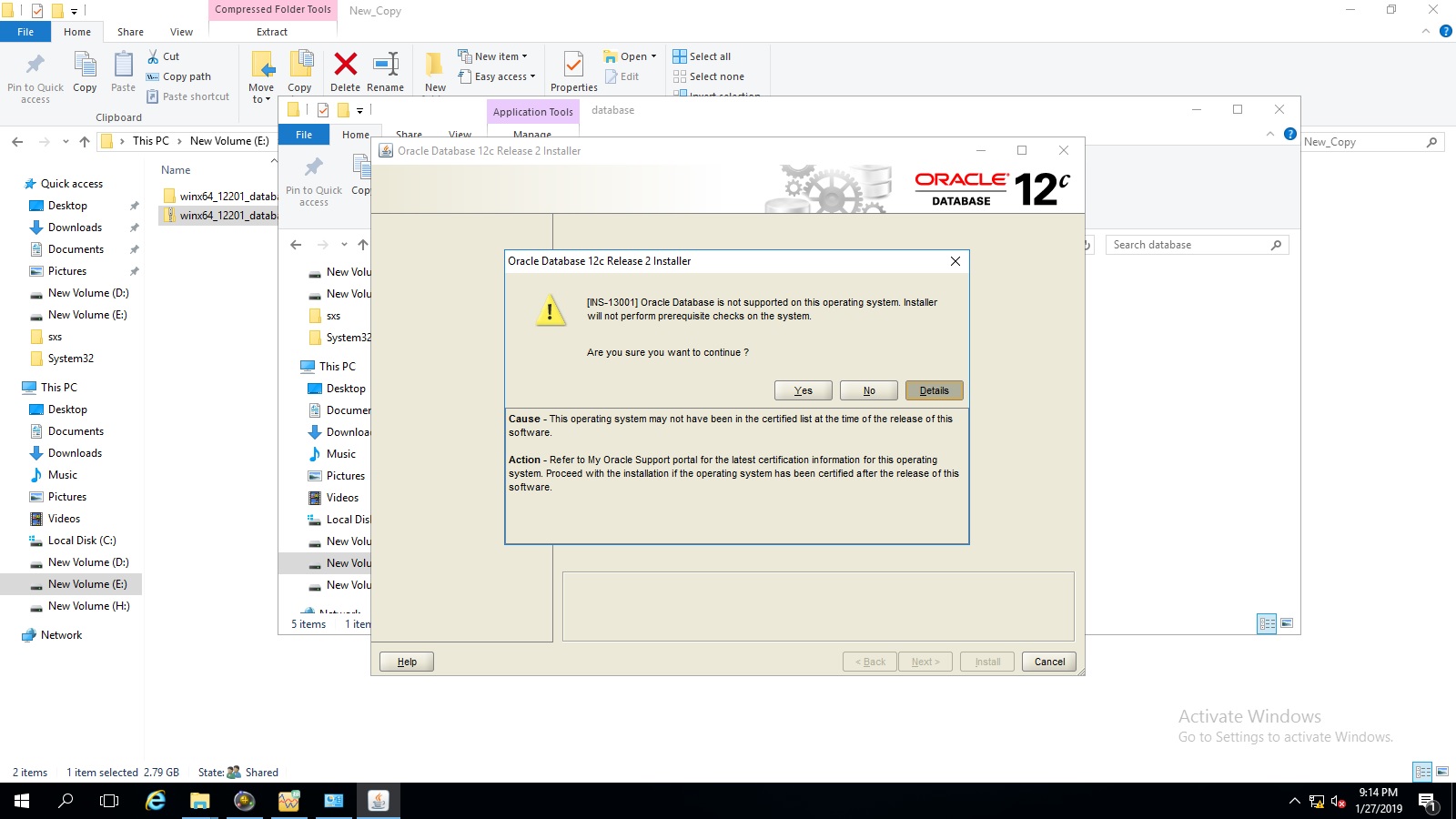Open Internet Explorer from the taskbar
The width and height of the screenshot is (1456, 819).
156,801
